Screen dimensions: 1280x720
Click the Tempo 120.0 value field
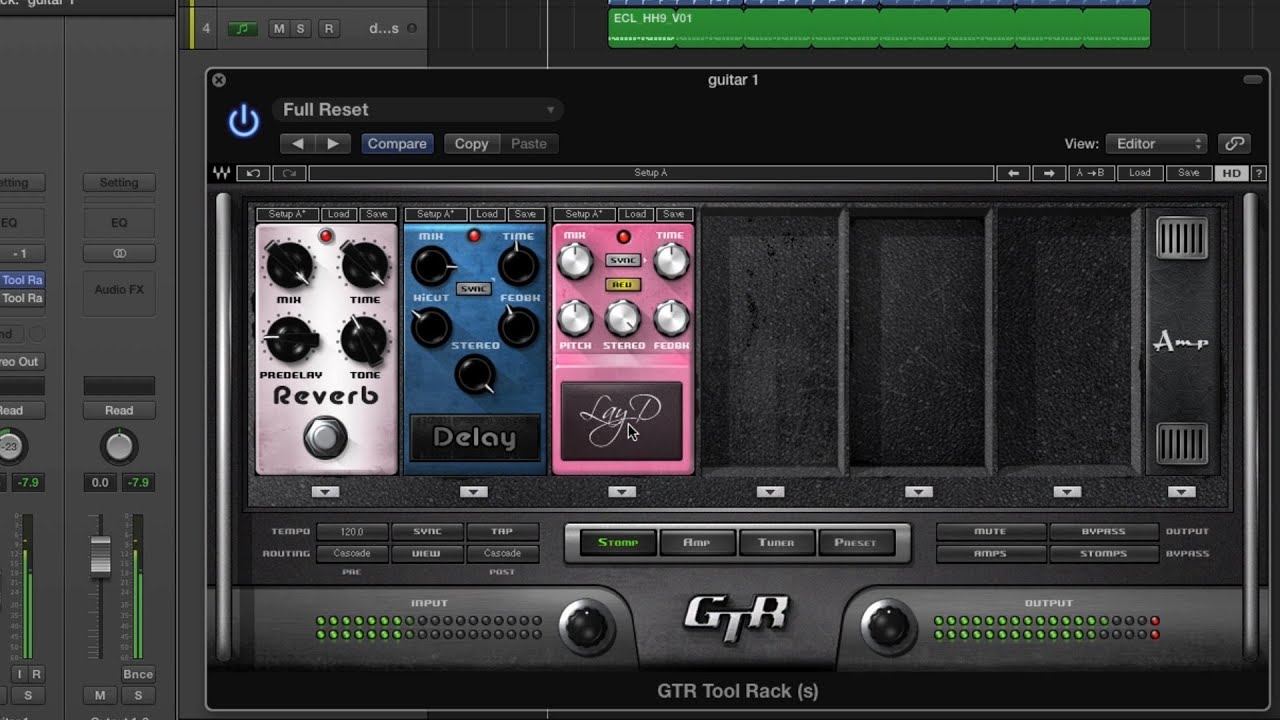(352, 531)
